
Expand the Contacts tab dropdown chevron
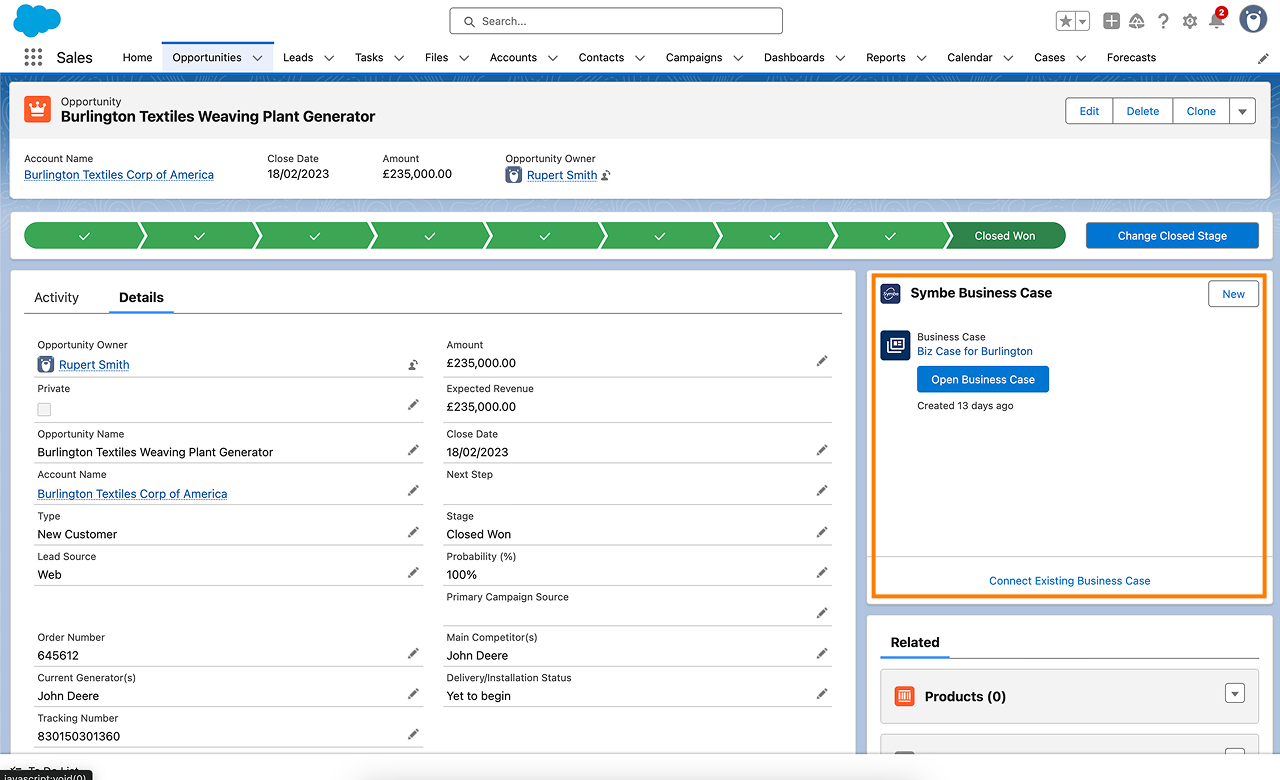pos(641,58)
